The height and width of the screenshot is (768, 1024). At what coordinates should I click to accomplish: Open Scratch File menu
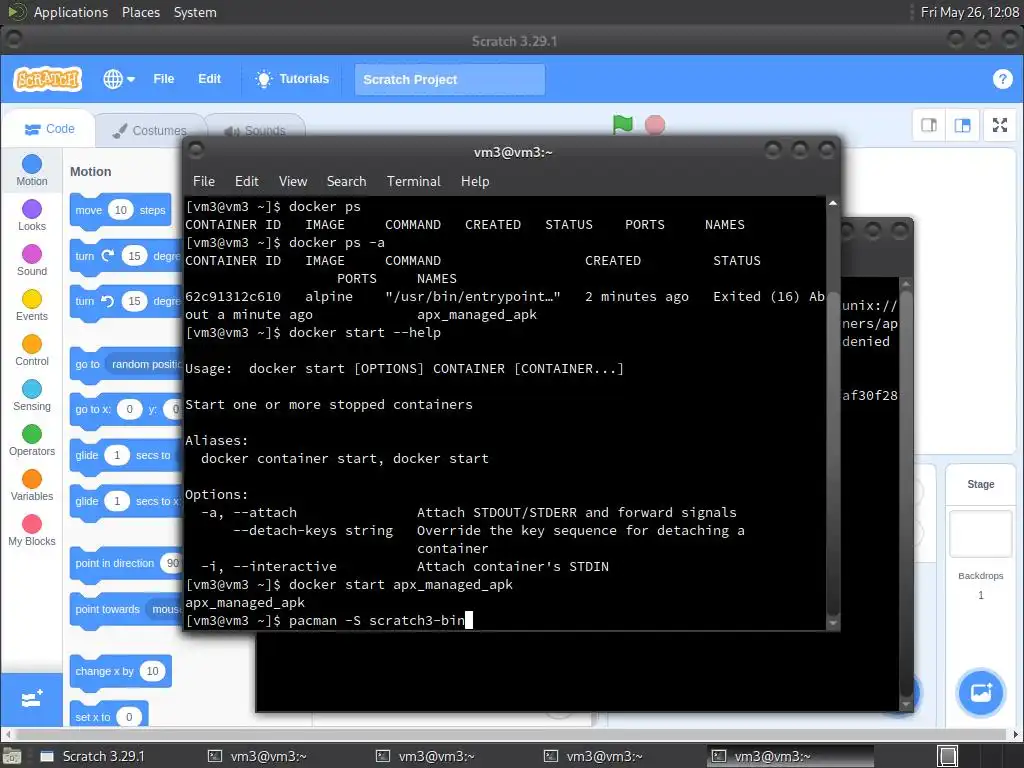point(163,79)
